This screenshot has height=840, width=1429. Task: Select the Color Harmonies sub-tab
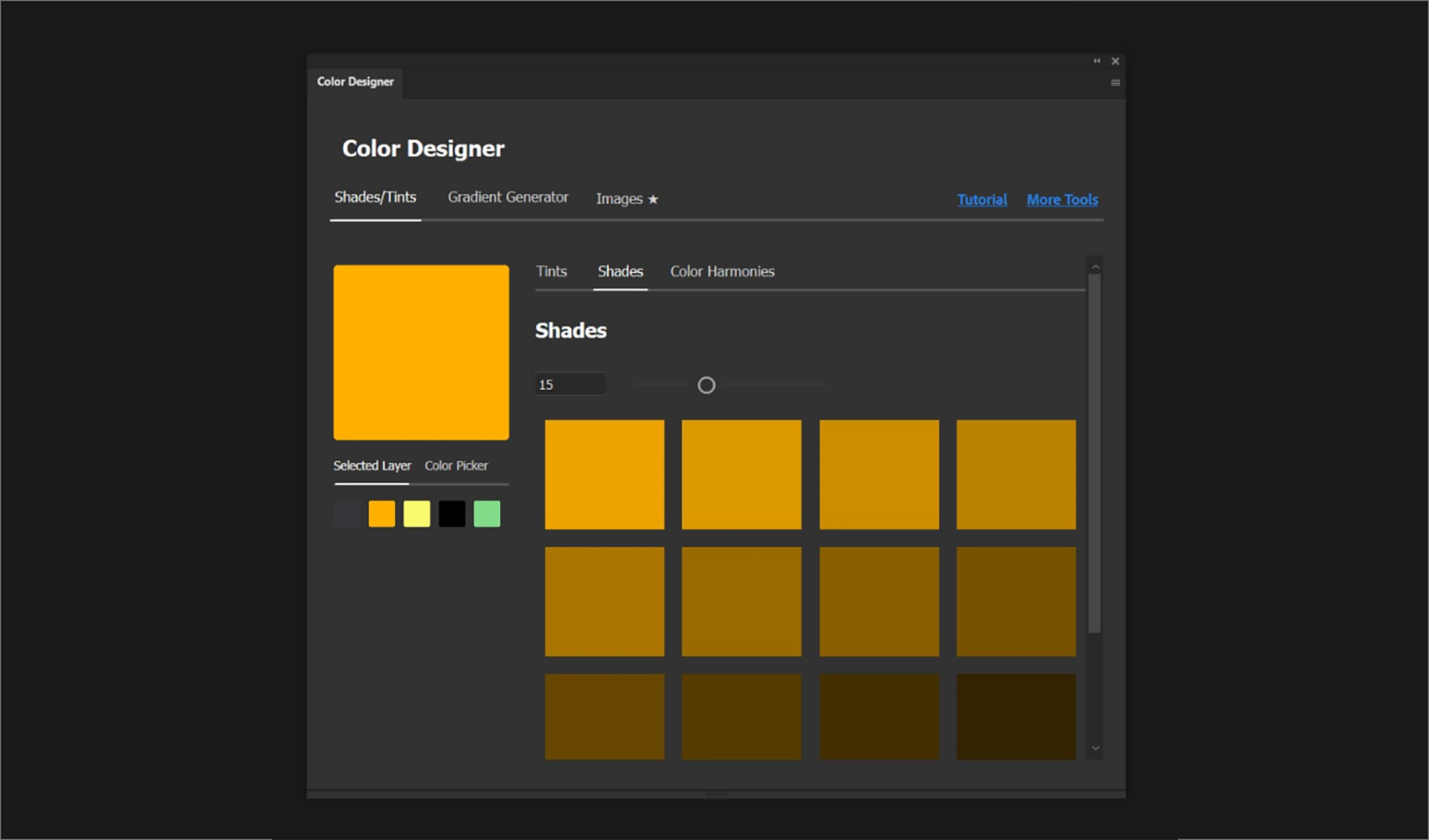tap(722, 272)
